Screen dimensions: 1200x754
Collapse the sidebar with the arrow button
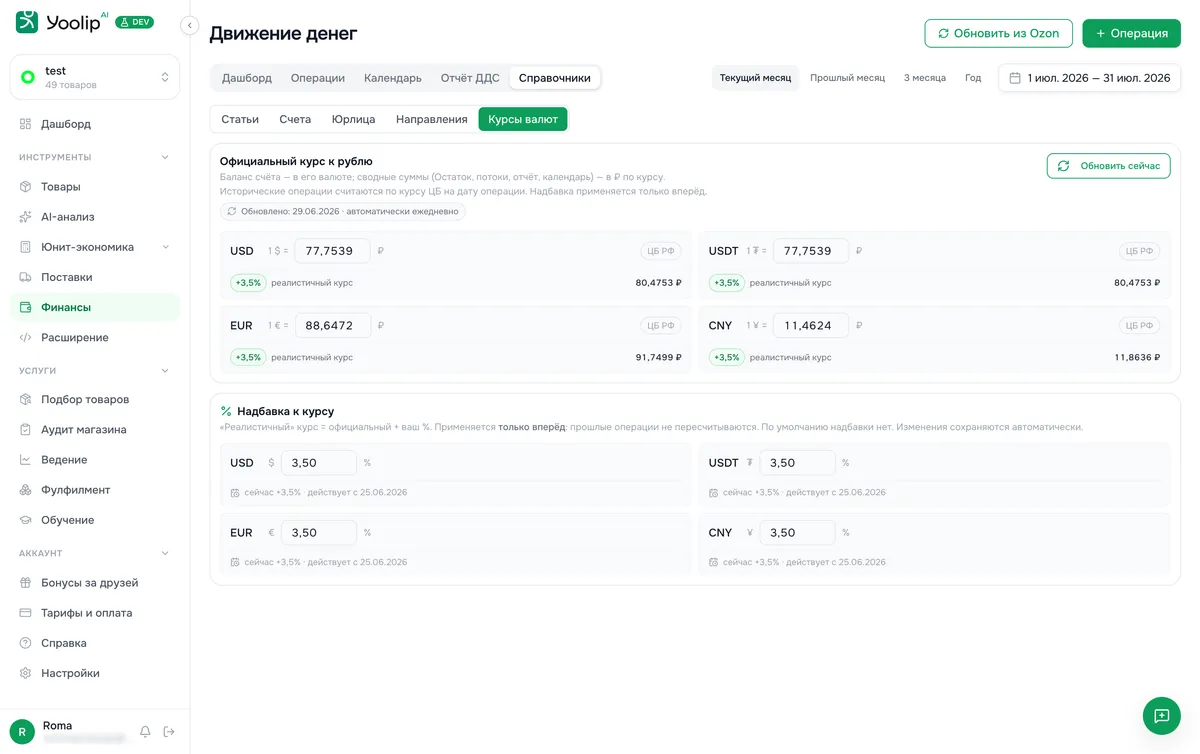tap(189, 26)
